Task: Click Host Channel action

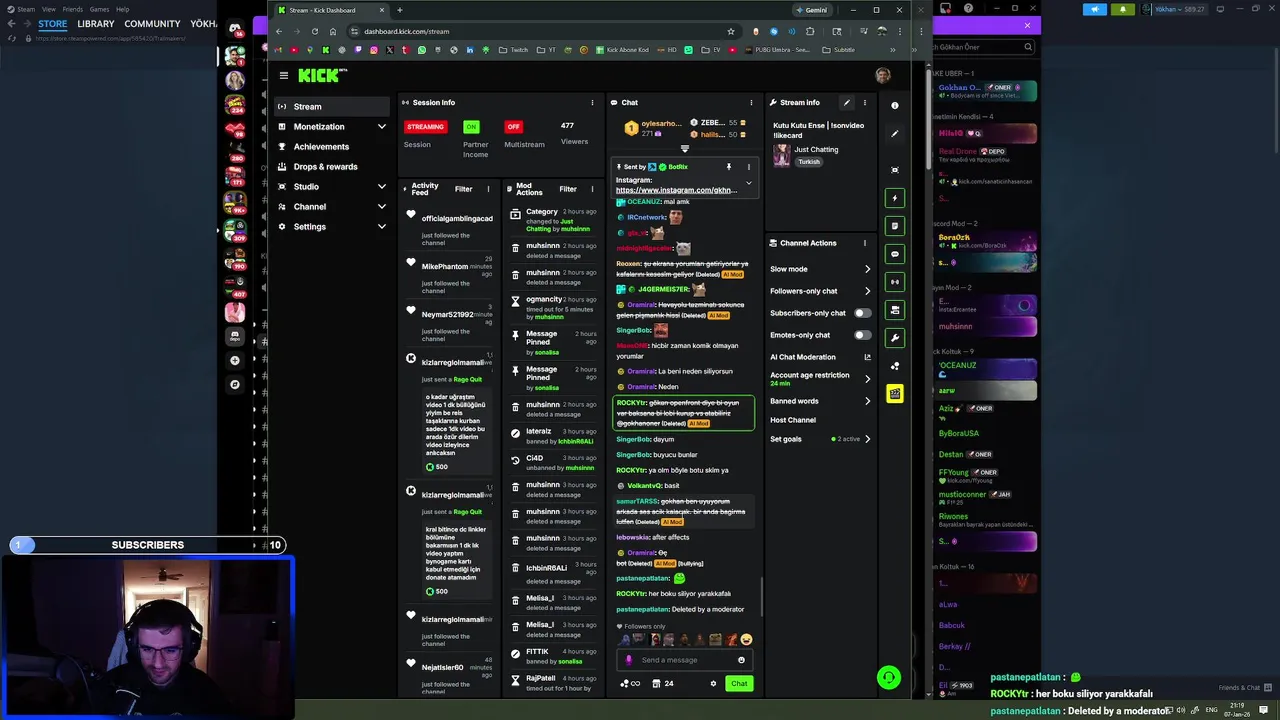Action: (793, 420)
